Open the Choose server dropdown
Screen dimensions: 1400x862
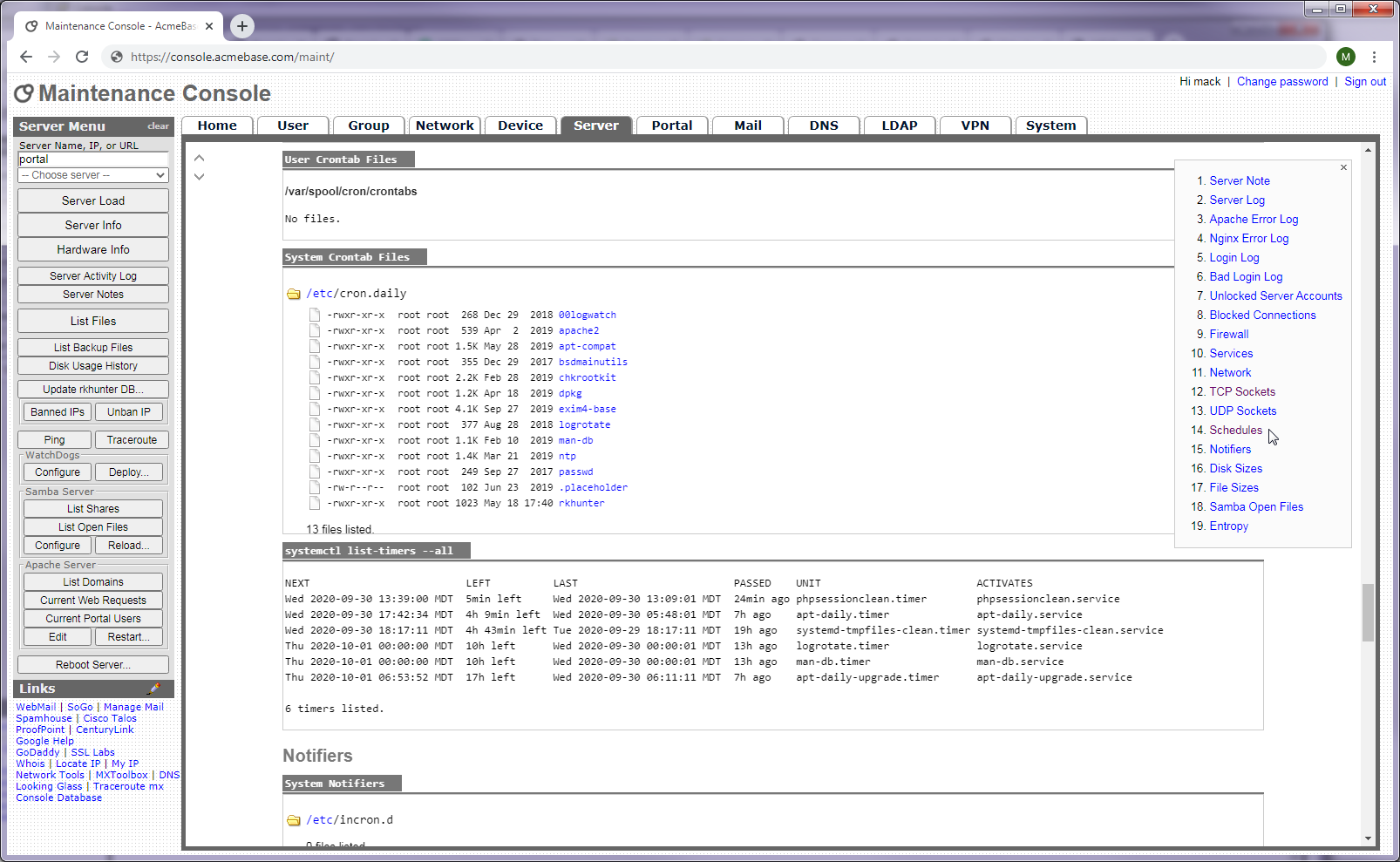[93, 175]
